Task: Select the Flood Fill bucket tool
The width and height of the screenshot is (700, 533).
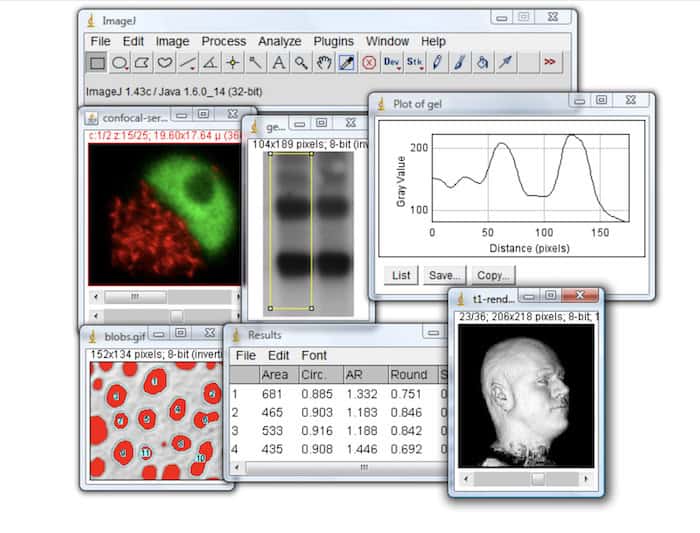Action: (x=482, y=63)
